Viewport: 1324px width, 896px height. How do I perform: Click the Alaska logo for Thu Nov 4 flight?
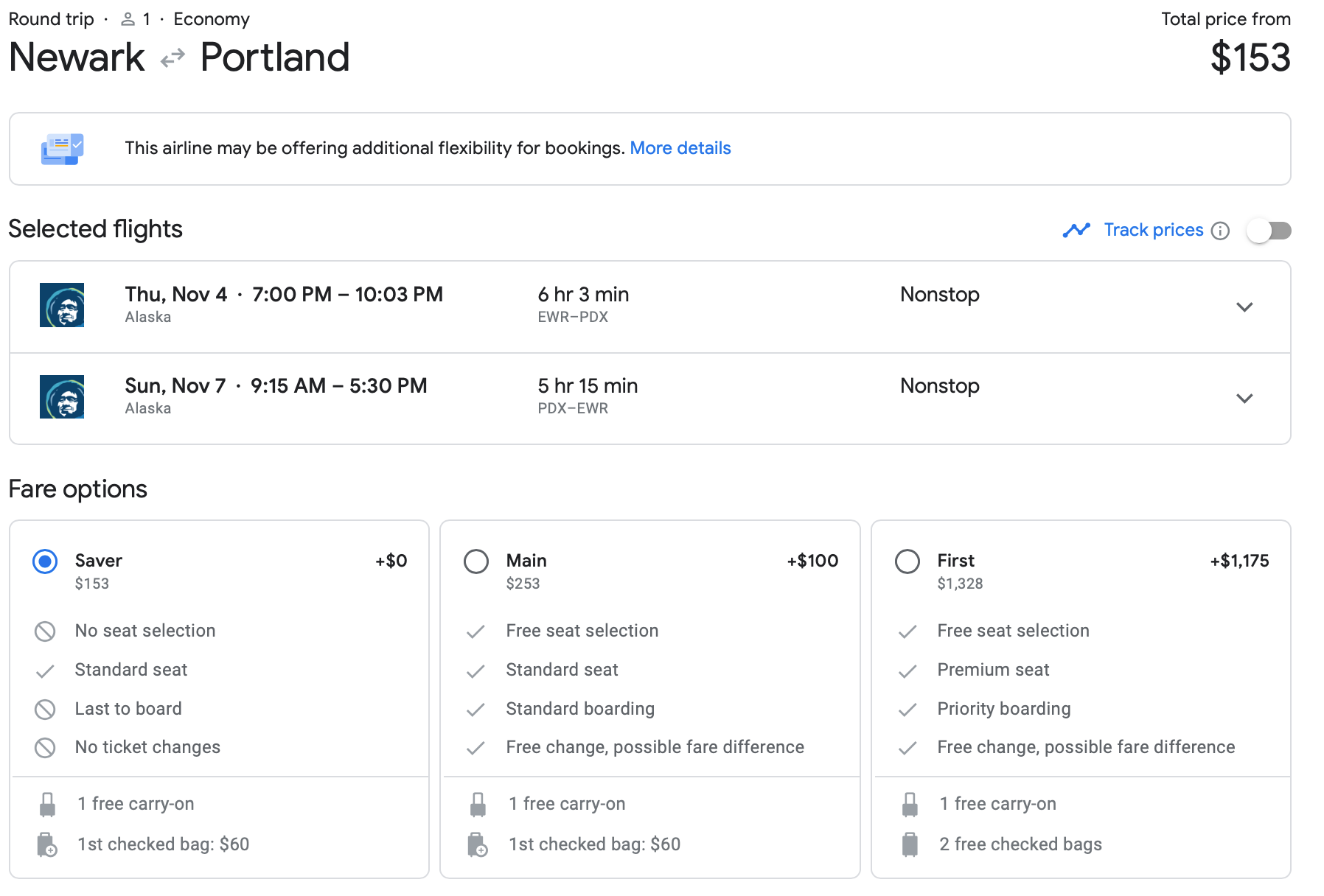click(x=62, y=305)
